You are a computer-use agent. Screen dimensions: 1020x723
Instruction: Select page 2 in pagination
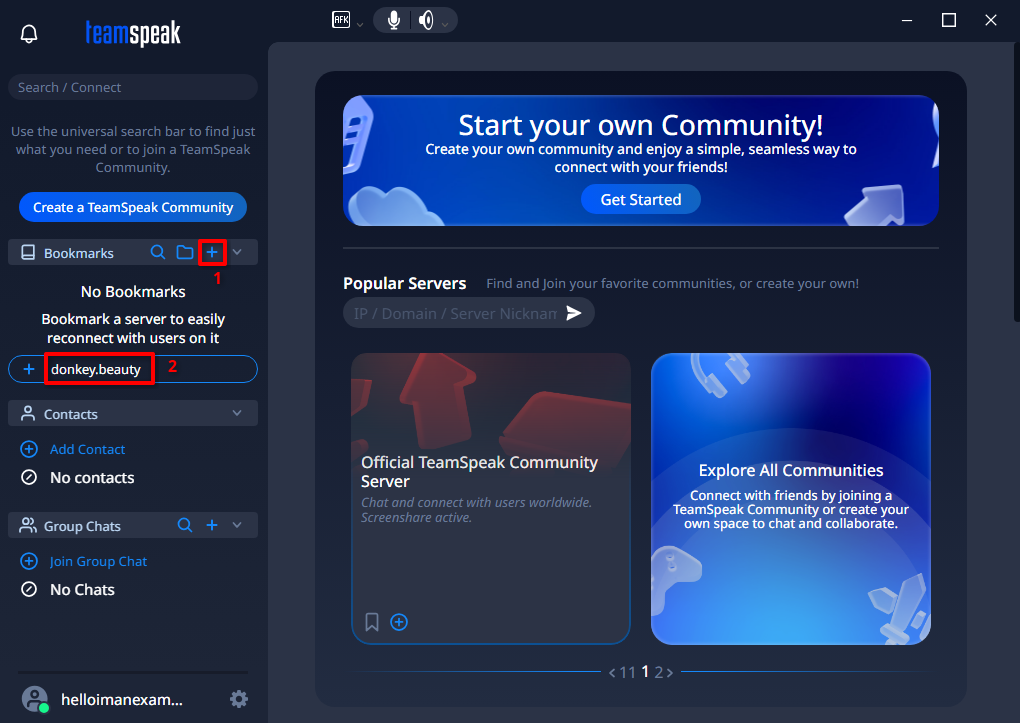coord(658,672)
